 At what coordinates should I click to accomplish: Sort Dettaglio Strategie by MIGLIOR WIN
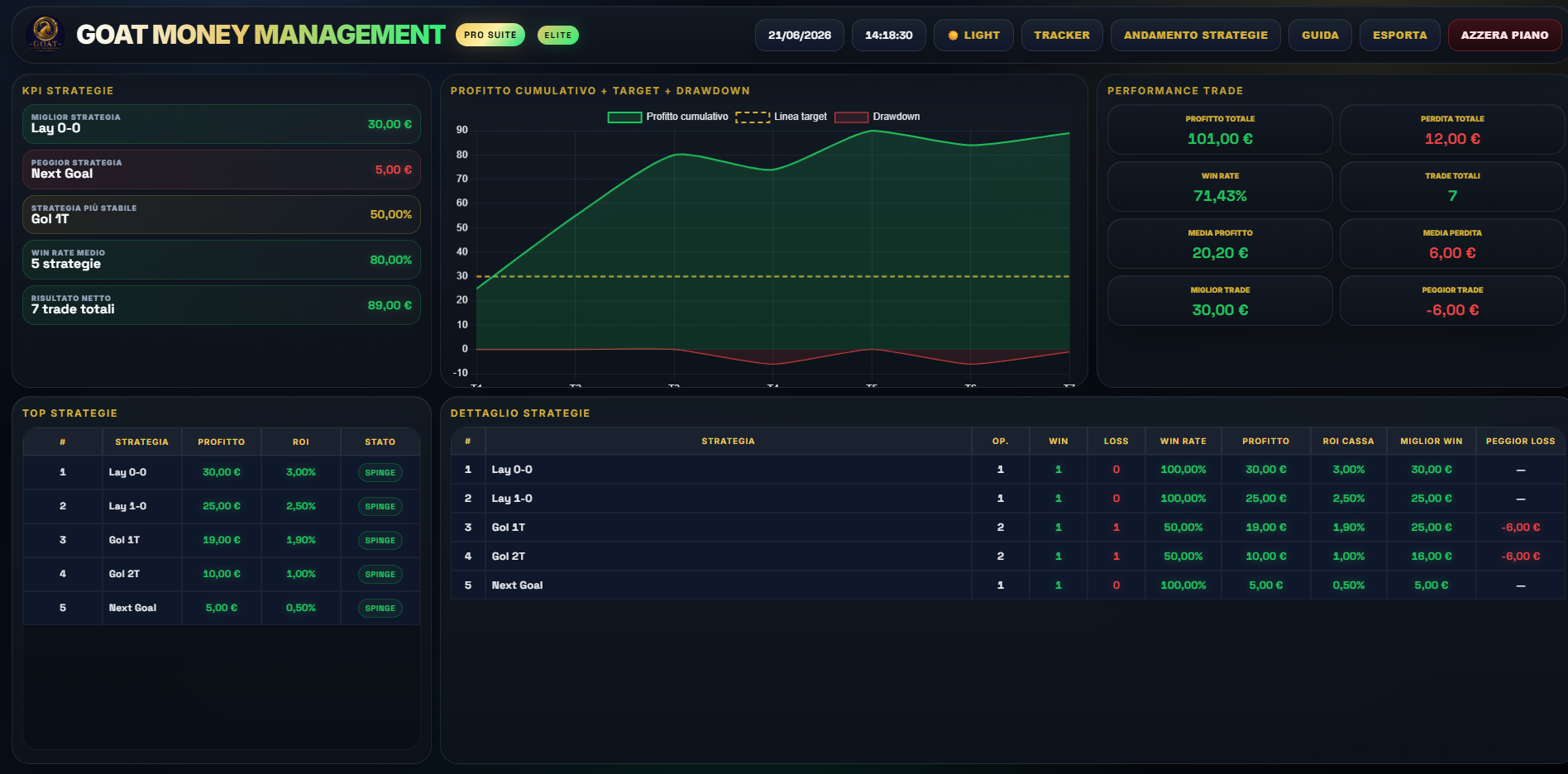click(x=1431, y=442)
